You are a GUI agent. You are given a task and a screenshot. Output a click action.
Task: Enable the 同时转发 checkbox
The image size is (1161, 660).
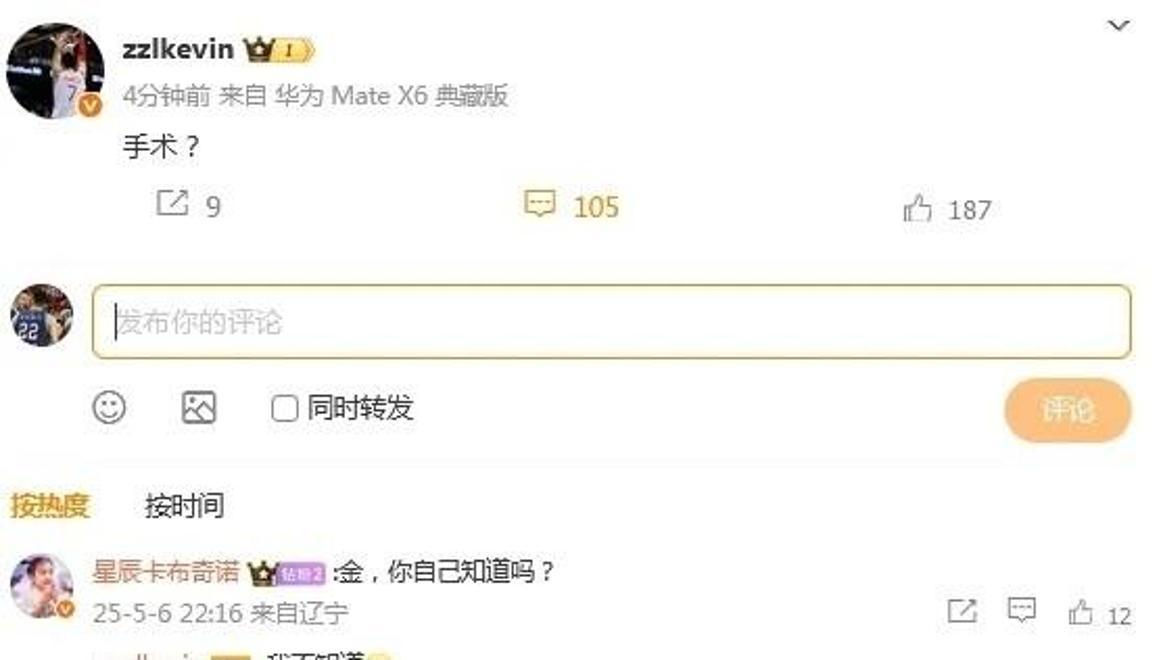(x=284, y=408)
